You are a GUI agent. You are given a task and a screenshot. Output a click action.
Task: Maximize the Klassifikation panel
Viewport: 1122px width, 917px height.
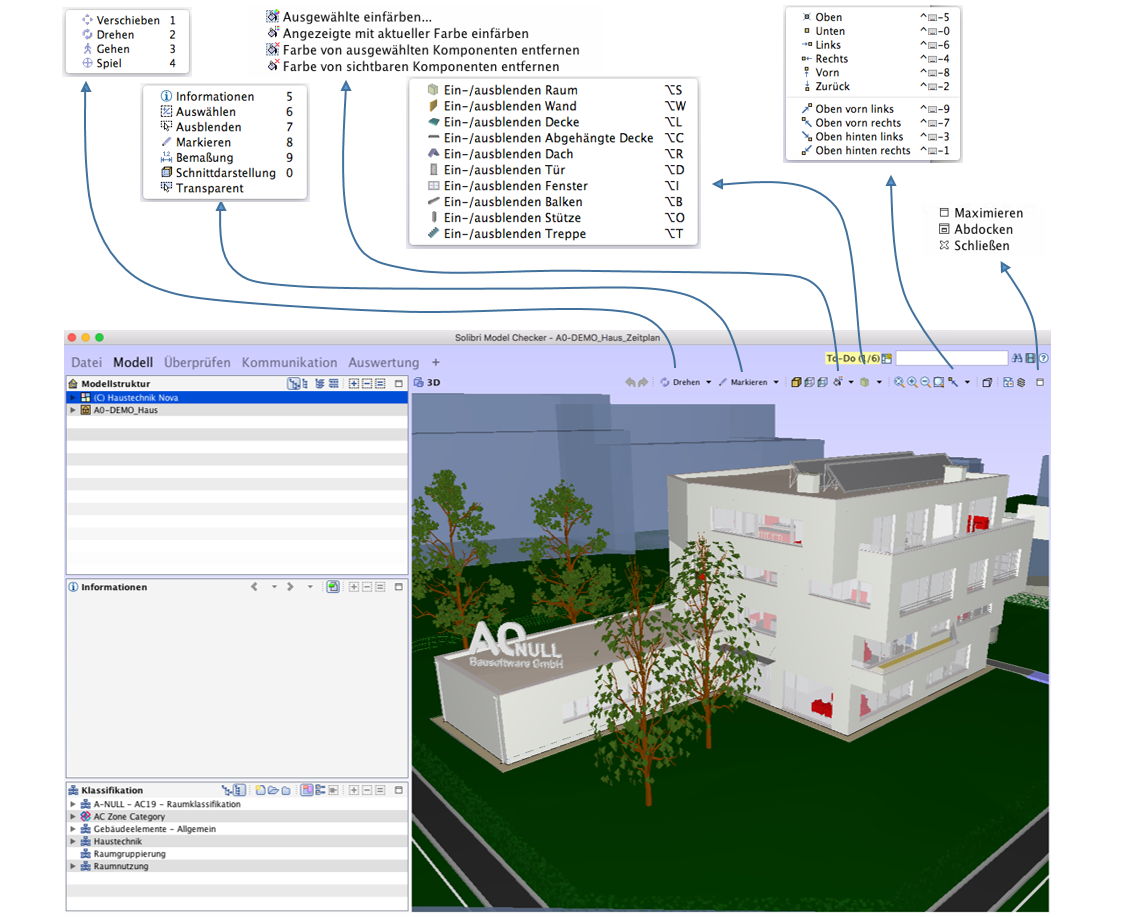(x=399, y=790)
